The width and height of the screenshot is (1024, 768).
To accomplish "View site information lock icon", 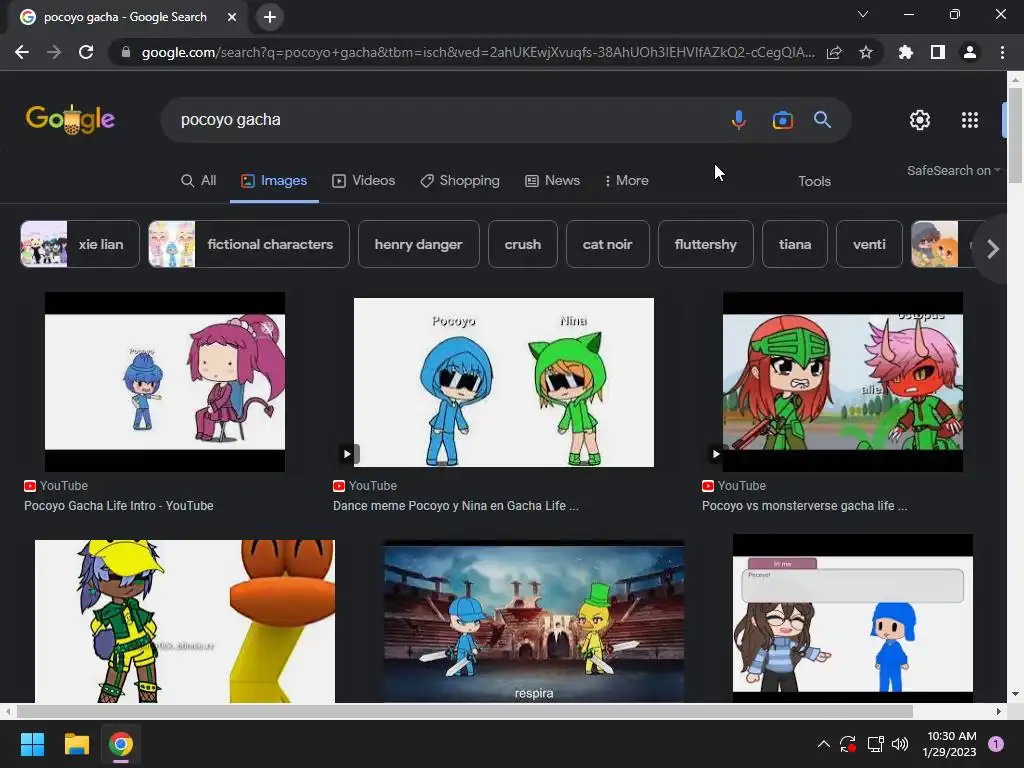I will coord(126,52).
